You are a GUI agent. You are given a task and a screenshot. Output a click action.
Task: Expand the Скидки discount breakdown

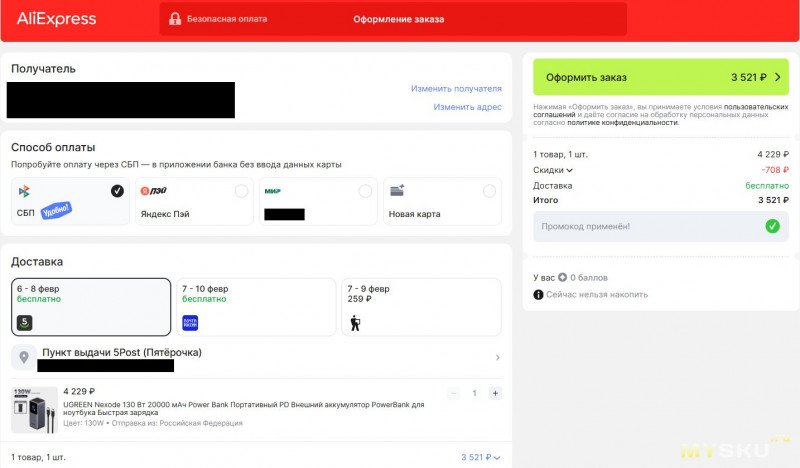[553, 170]
